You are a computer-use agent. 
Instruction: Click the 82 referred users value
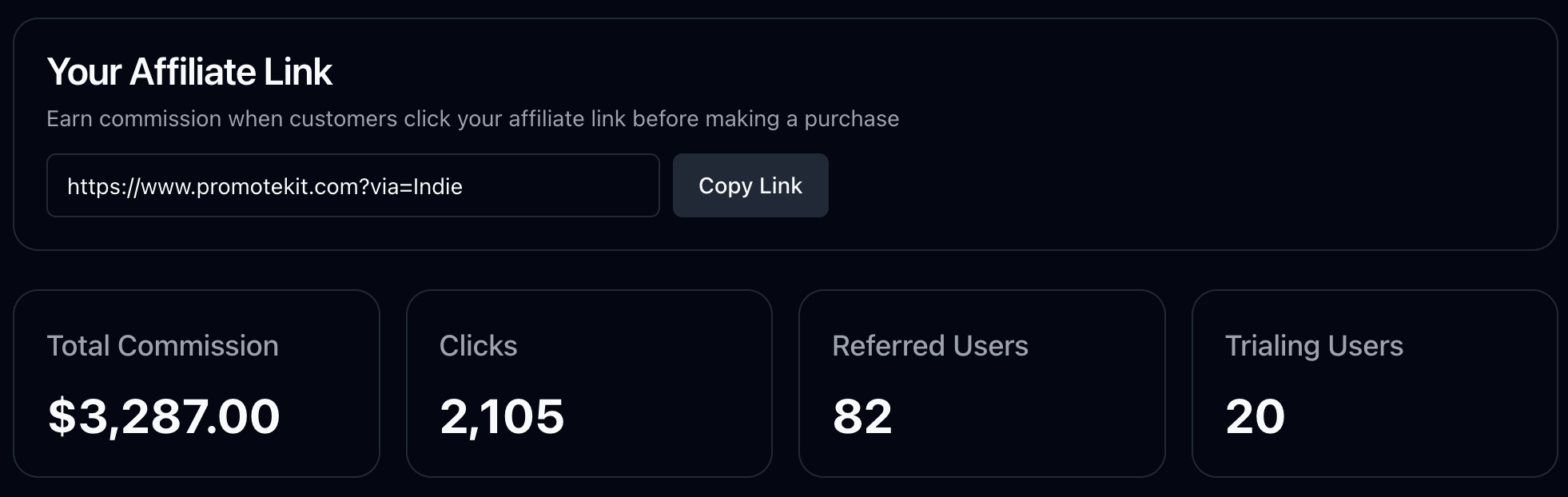tap(862, 415)
